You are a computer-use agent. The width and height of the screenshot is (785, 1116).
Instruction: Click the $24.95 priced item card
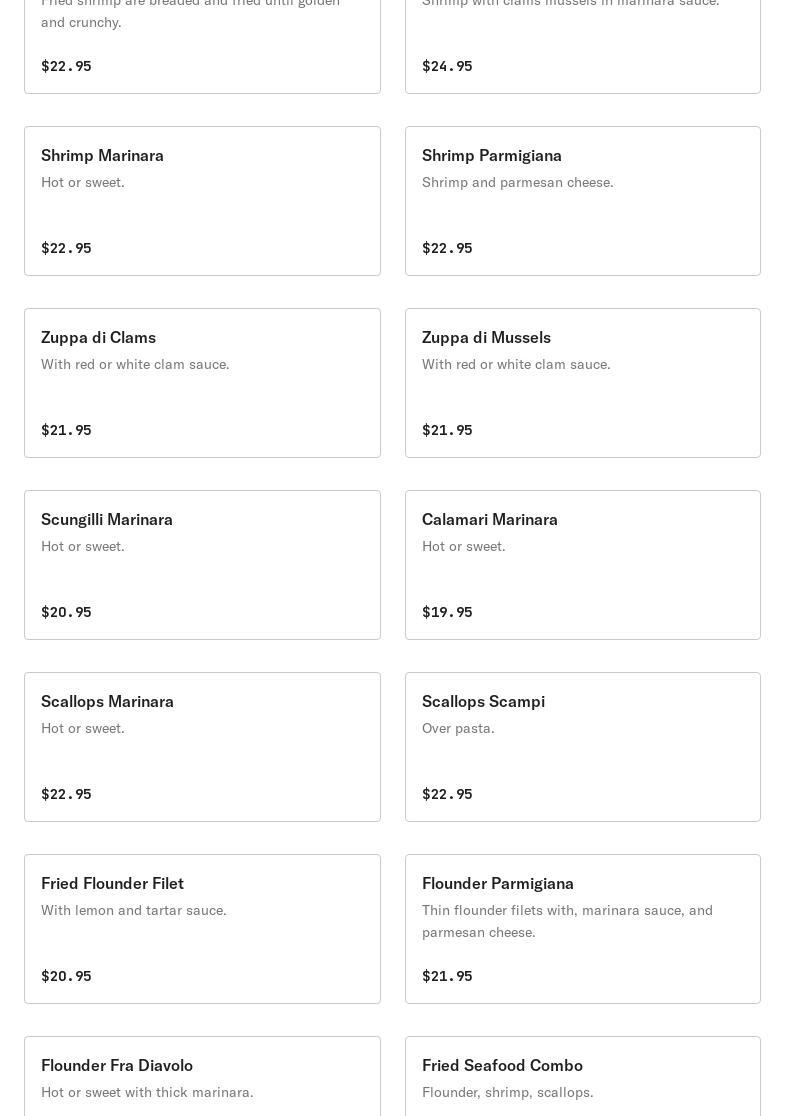(x=583, y=46)
